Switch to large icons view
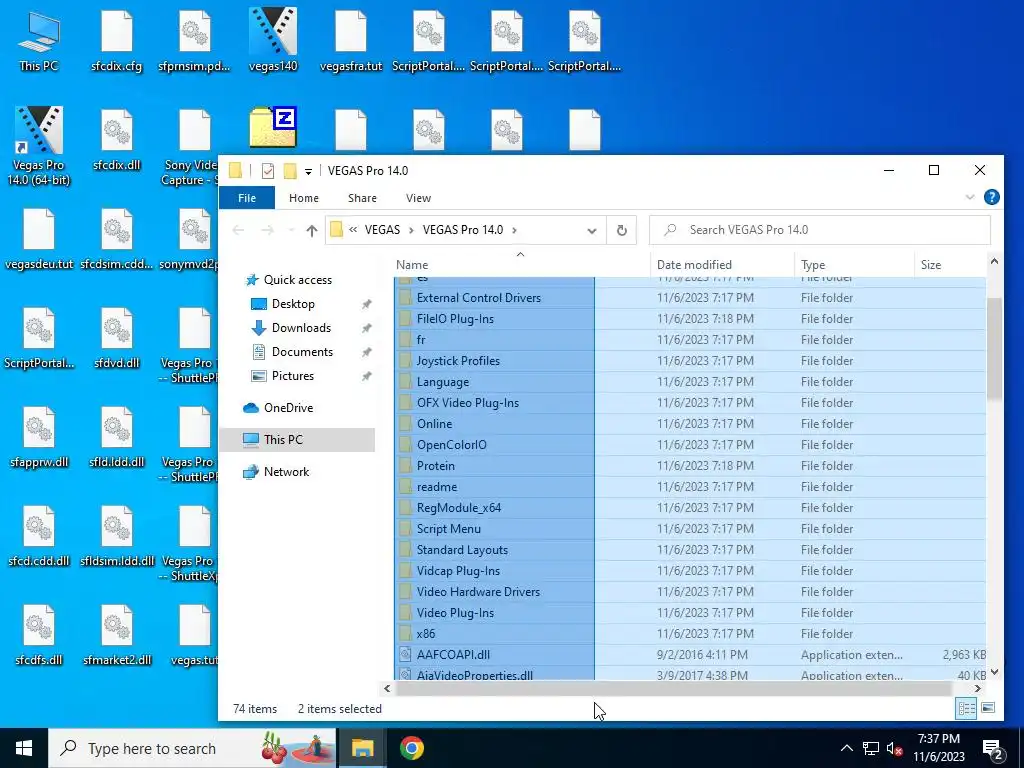 (x=988, y=708)
